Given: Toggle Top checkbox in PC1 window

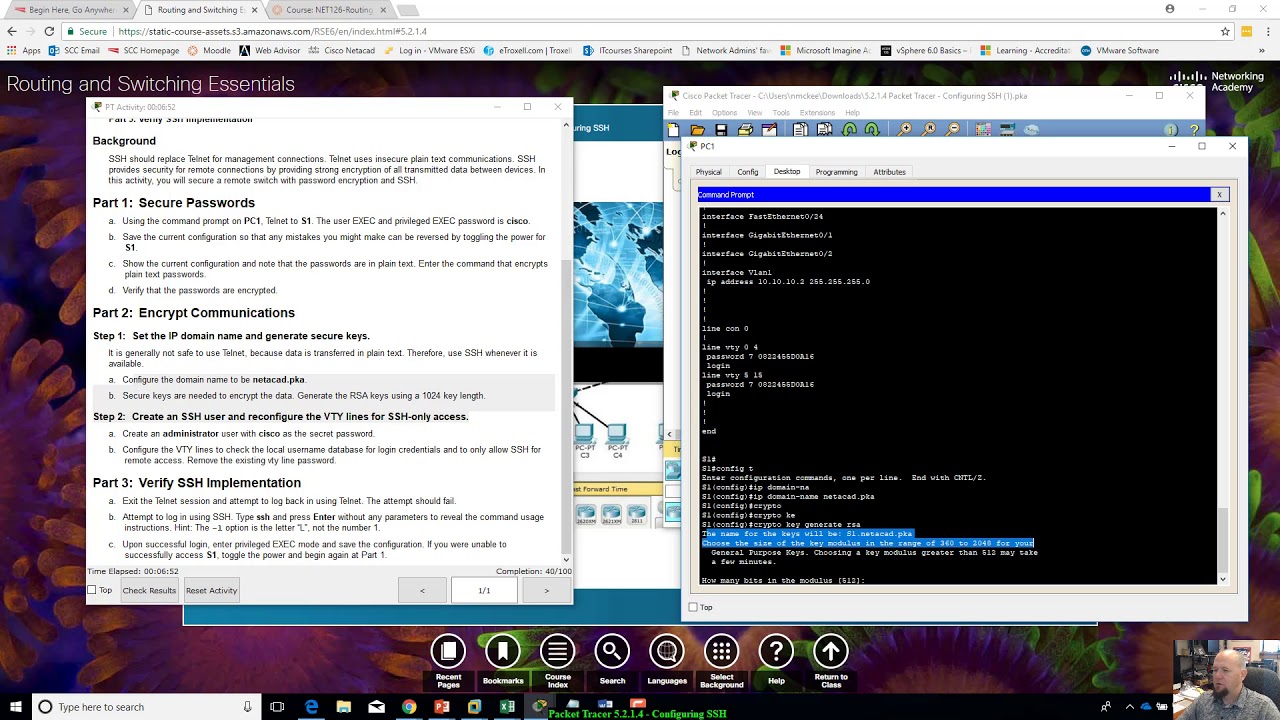Looking at the screenshot, I should tap(693, 607).
